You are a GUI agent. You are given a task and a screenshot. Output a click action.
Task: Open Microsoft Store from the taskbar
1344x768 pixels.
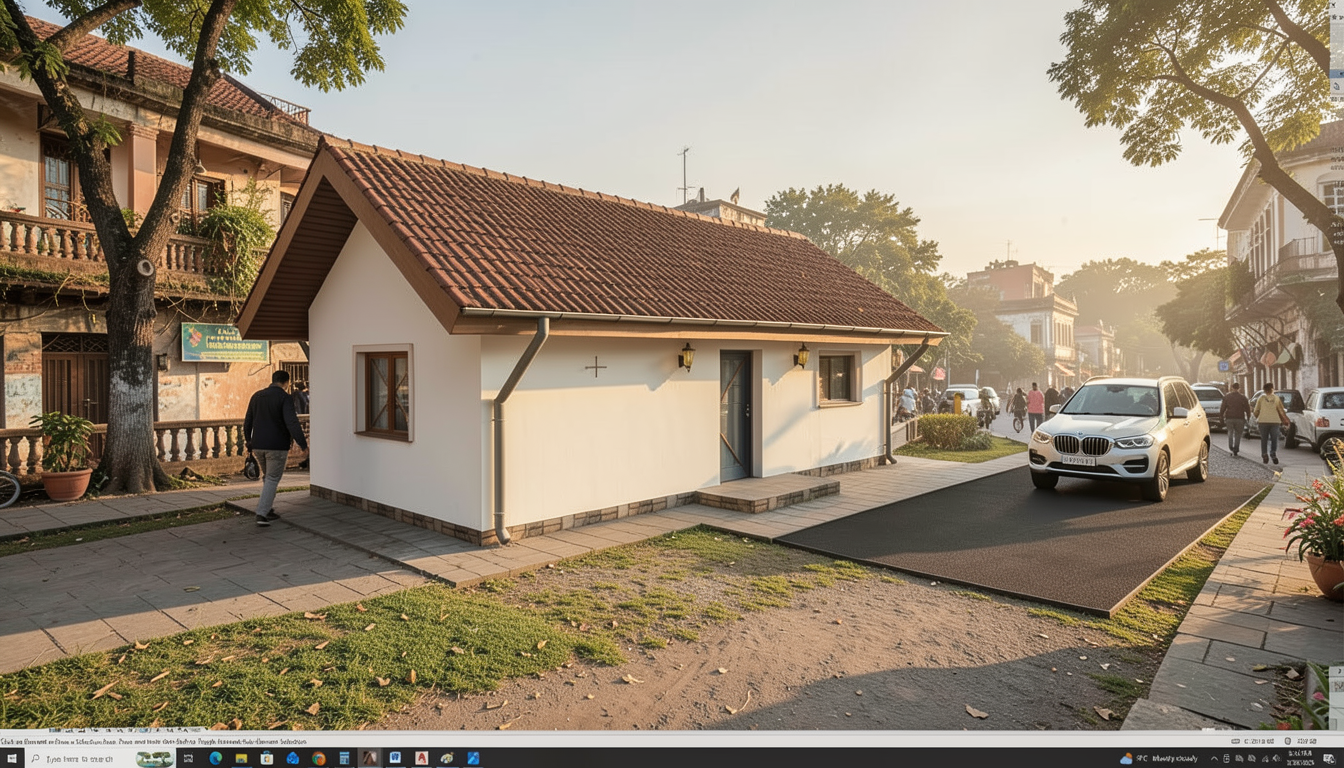267,759
